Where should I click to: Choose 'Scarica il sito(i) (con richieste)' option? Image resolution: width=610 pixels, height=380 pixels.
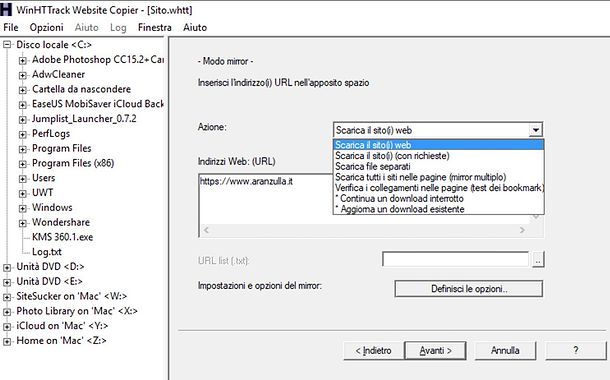(x=438, y=156)
